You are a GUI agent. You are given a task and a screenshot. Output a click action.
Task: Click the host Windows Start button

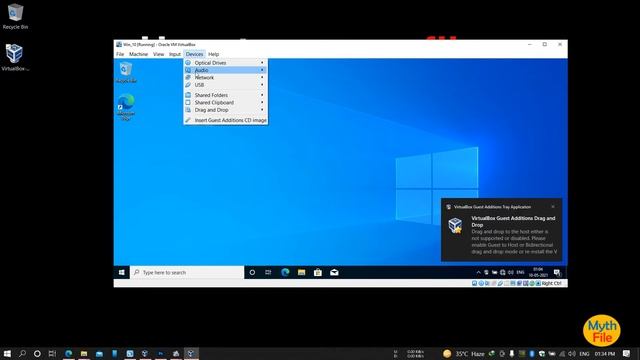7,353
